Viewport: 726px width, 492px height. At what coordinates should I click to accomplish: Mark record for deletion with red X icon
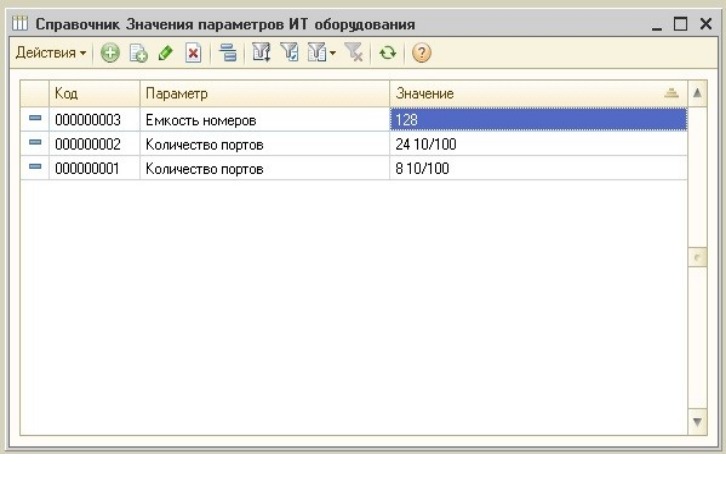click(193, 53)
